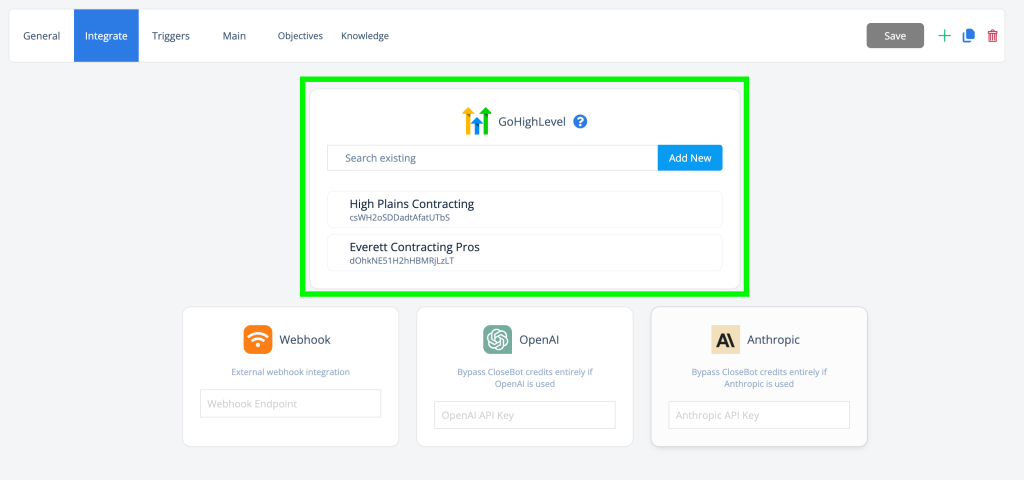The height and width of the screenshot is (480, 1024).
Task: Click the Save button
Action: 895,36
